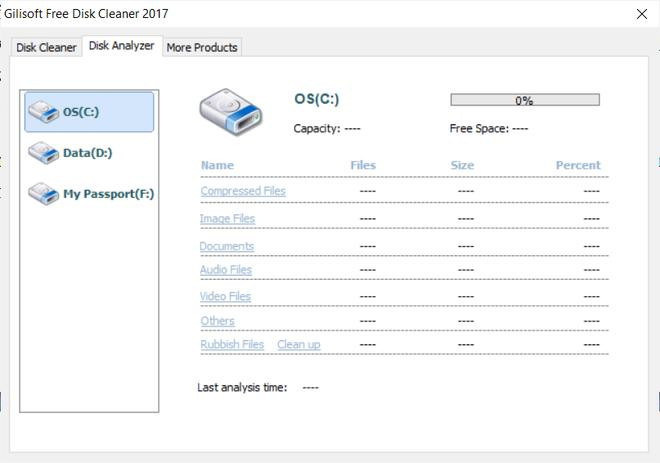The image size is (660, 463).
Task: Click the My Passport(F:) drive icon
Action: 43,193
